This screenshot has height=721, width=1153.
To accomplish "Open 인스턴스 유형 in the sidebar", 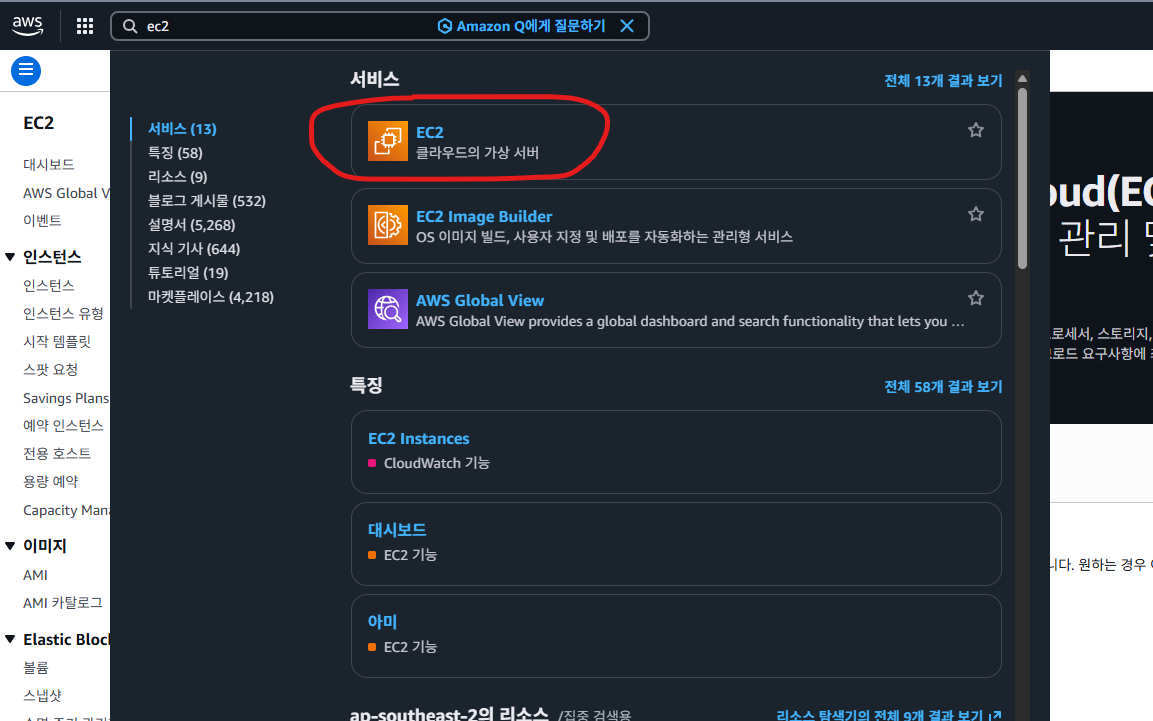I will (63, 314).
